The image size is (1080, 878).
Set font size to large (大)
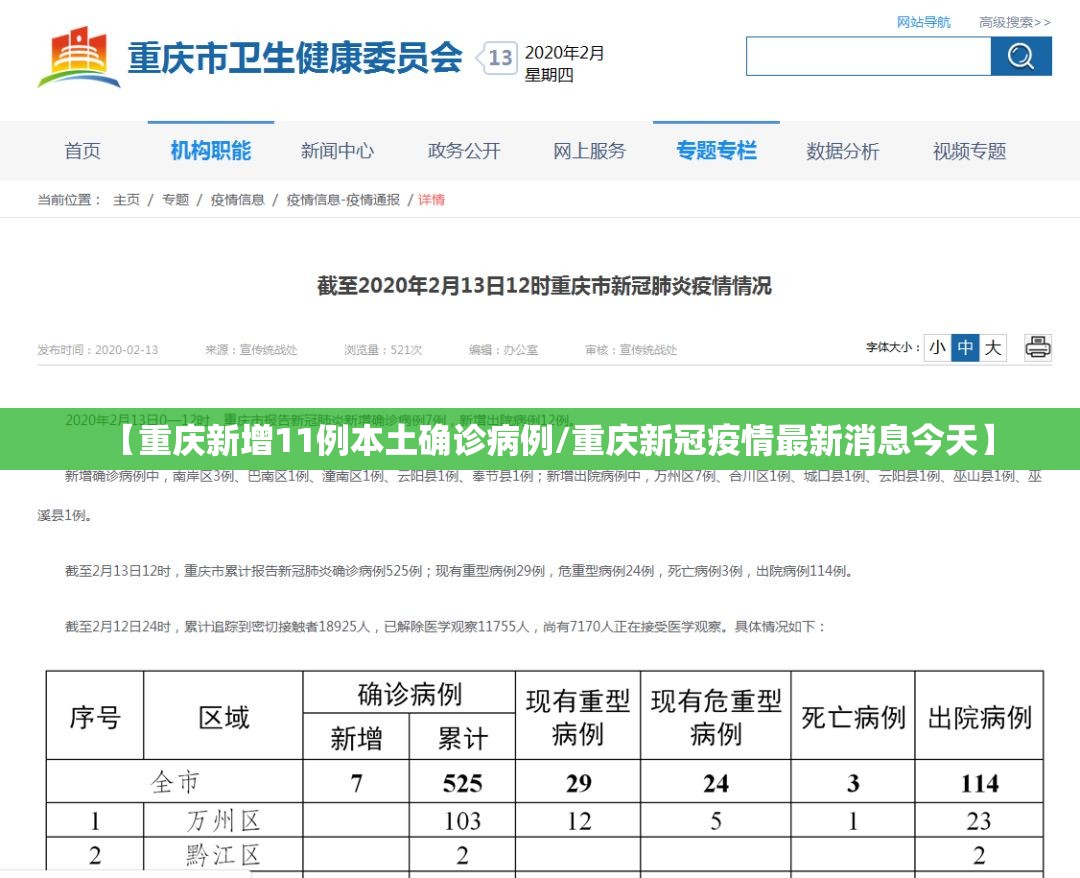[993, 347]
